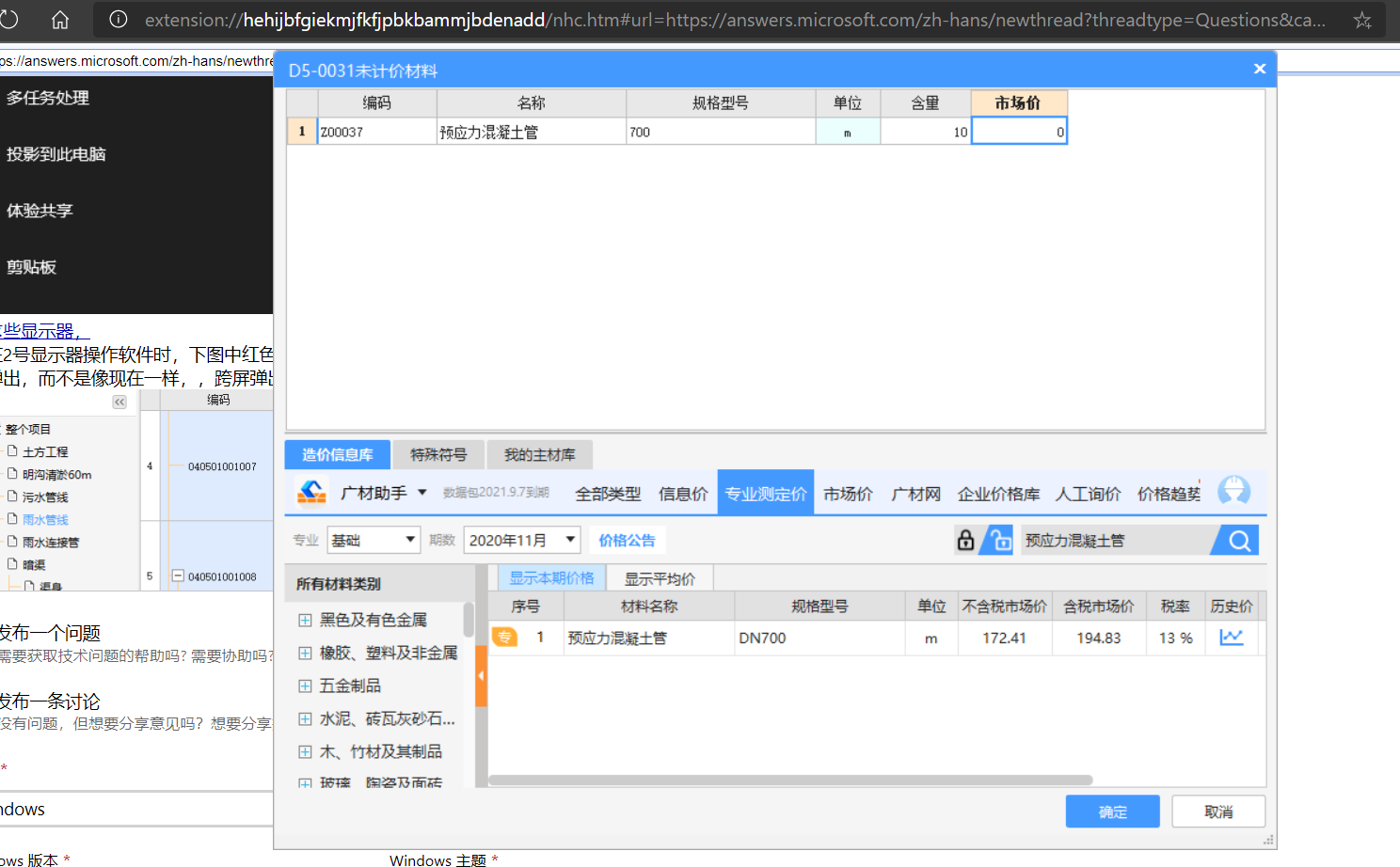Click the 市场价 cell containing 0
The height and width of the screenshot is (867, 1400).
1019,132
